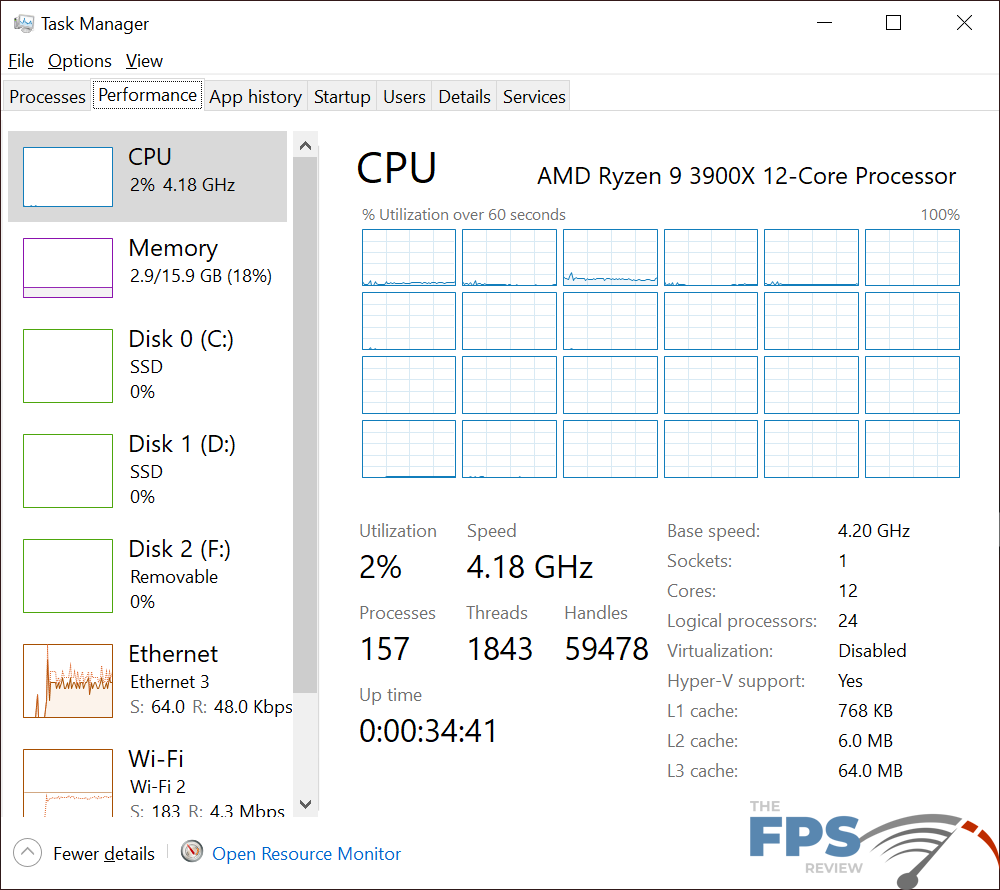Switch to the Services tab
This screenshot has height=890, width=1000.
click(534, 96)
